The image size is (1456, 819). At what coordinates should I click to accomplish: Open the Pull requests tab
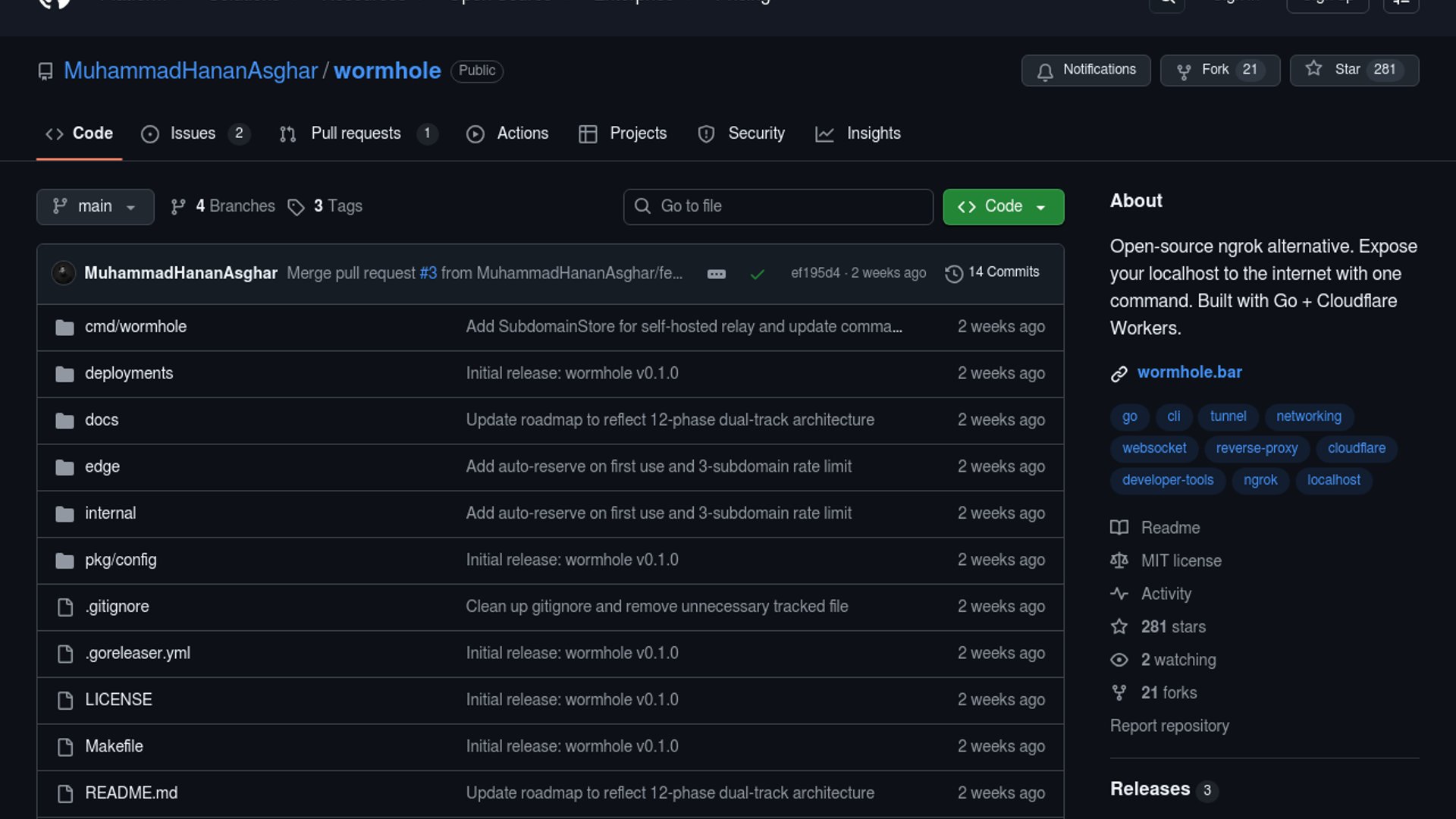click(x=356, y=133)
